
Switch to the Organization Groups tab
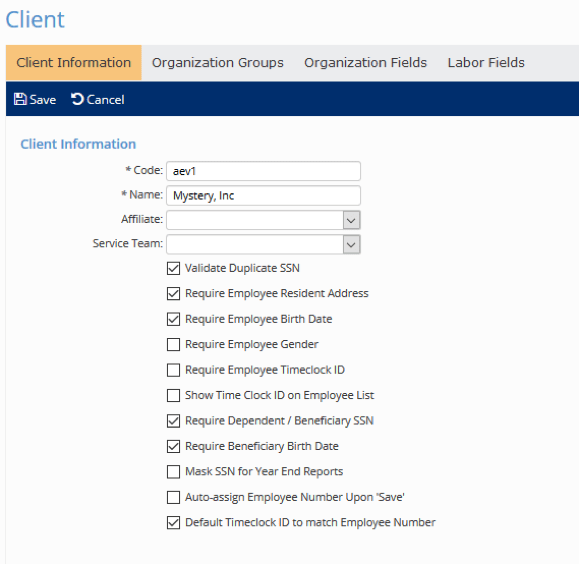pyautogui.click(x=218, y=63)
